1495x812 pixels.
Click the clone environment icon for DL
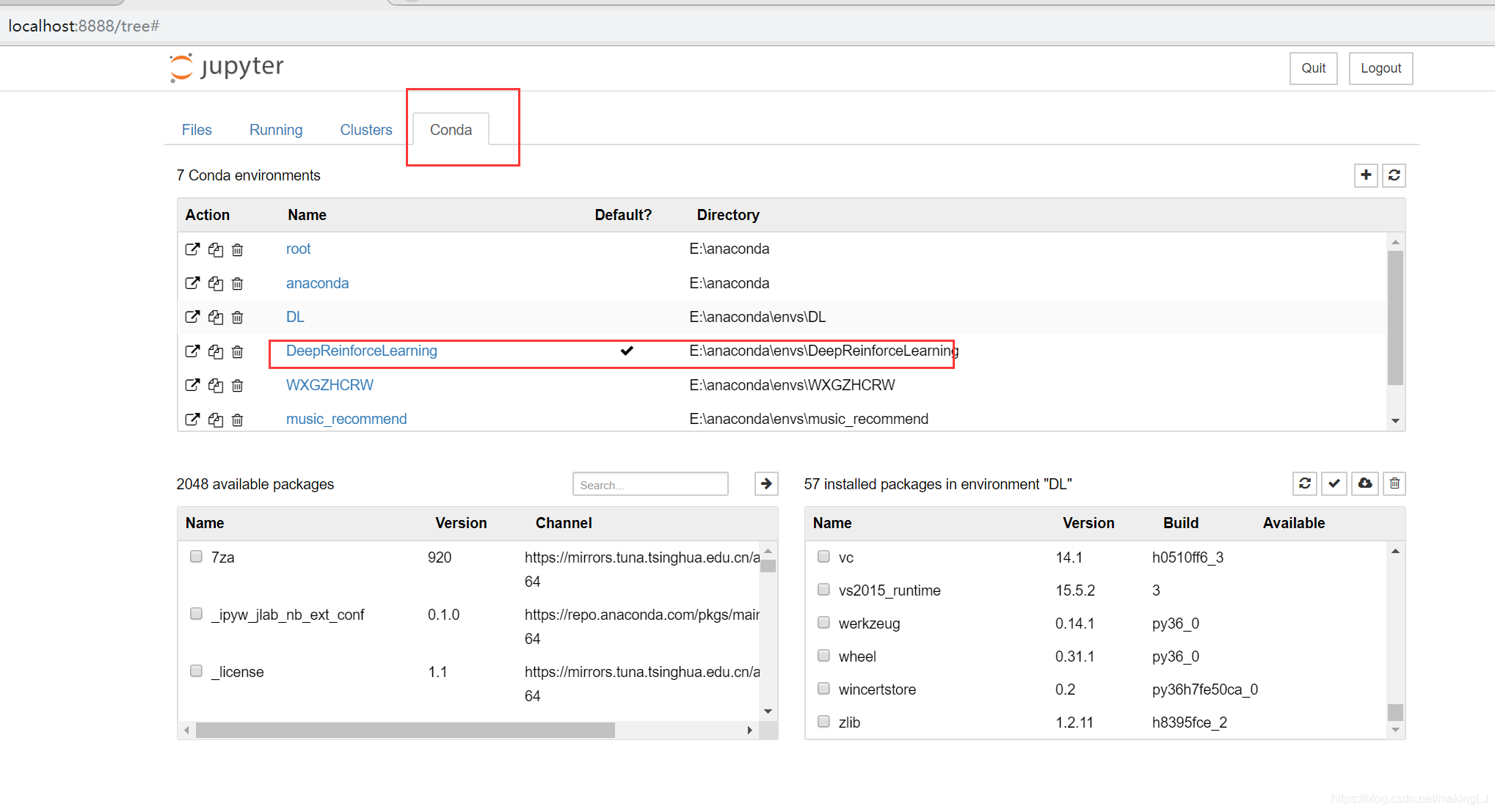(215, 316)
